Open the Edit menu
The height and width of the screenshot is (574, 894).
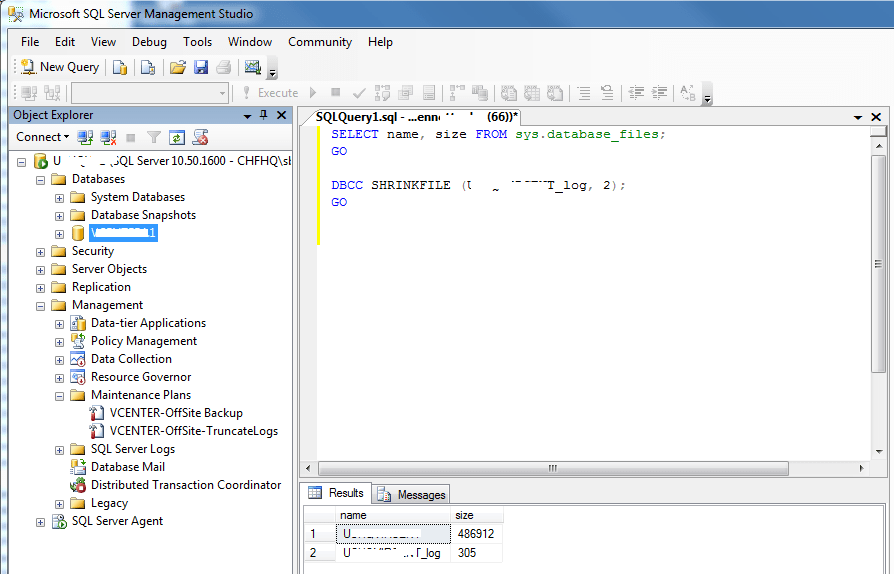tap(65, 42)
